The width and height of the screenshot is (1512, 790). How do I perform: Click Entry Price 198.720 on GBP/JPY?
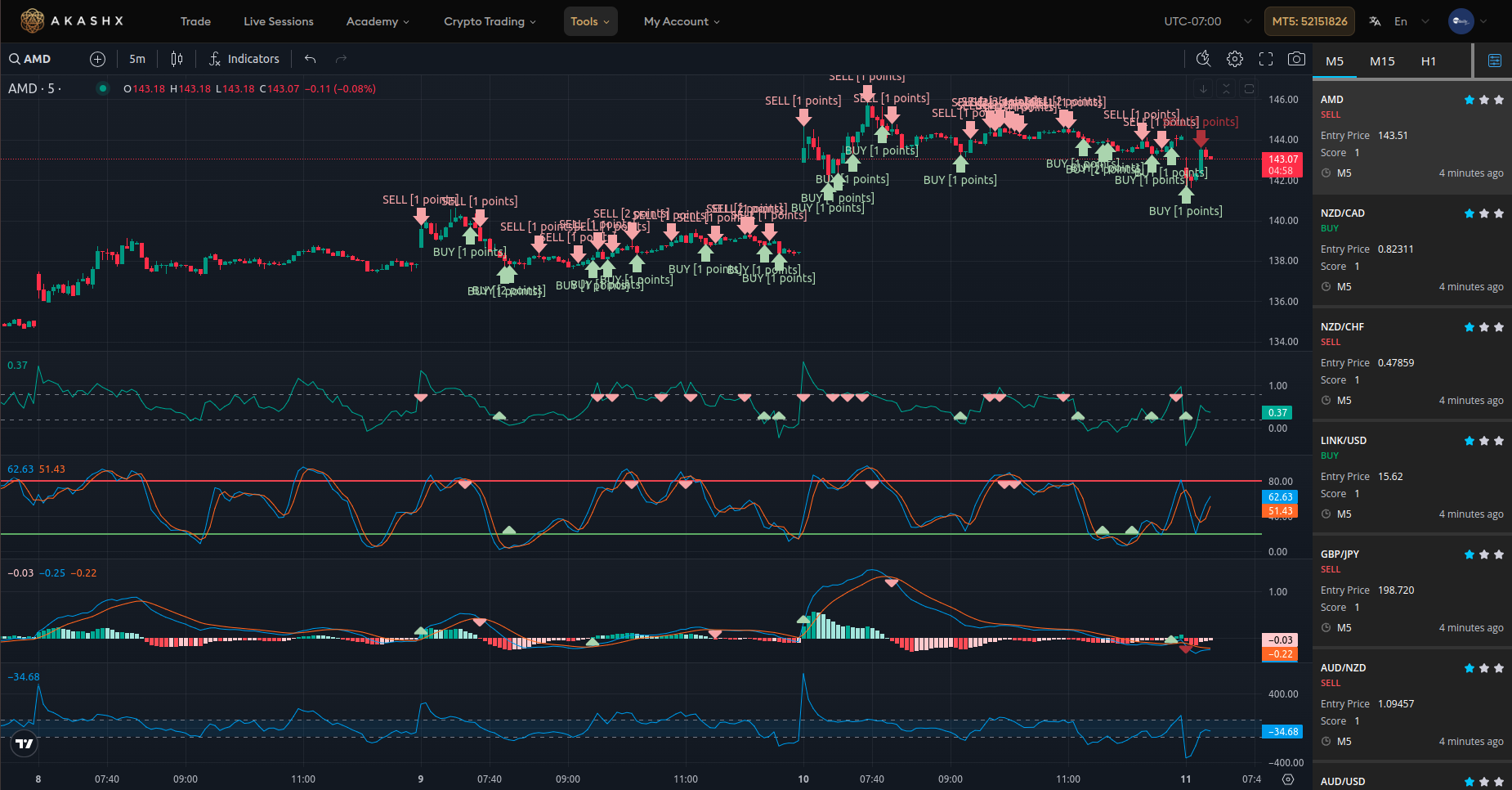1367,590
